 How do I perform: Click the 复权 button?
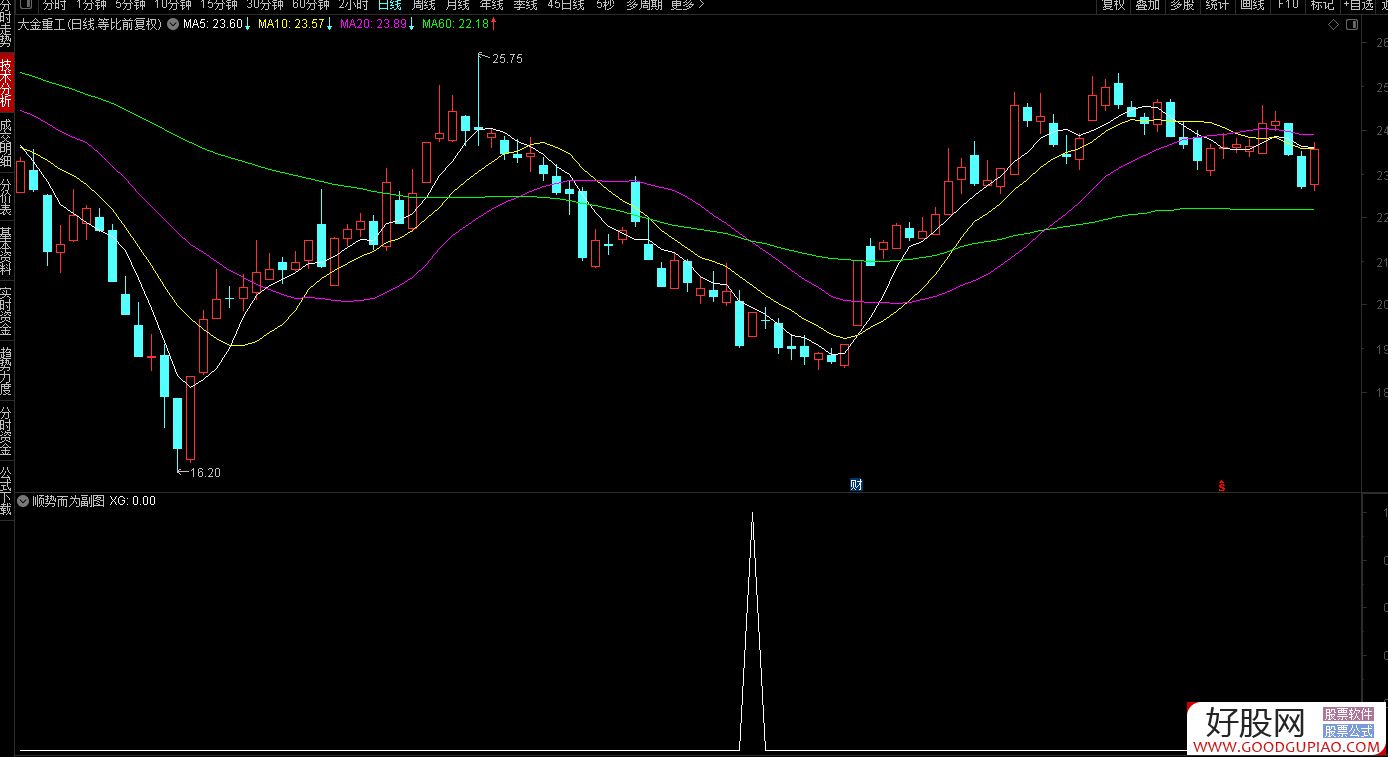point(1113,5)
